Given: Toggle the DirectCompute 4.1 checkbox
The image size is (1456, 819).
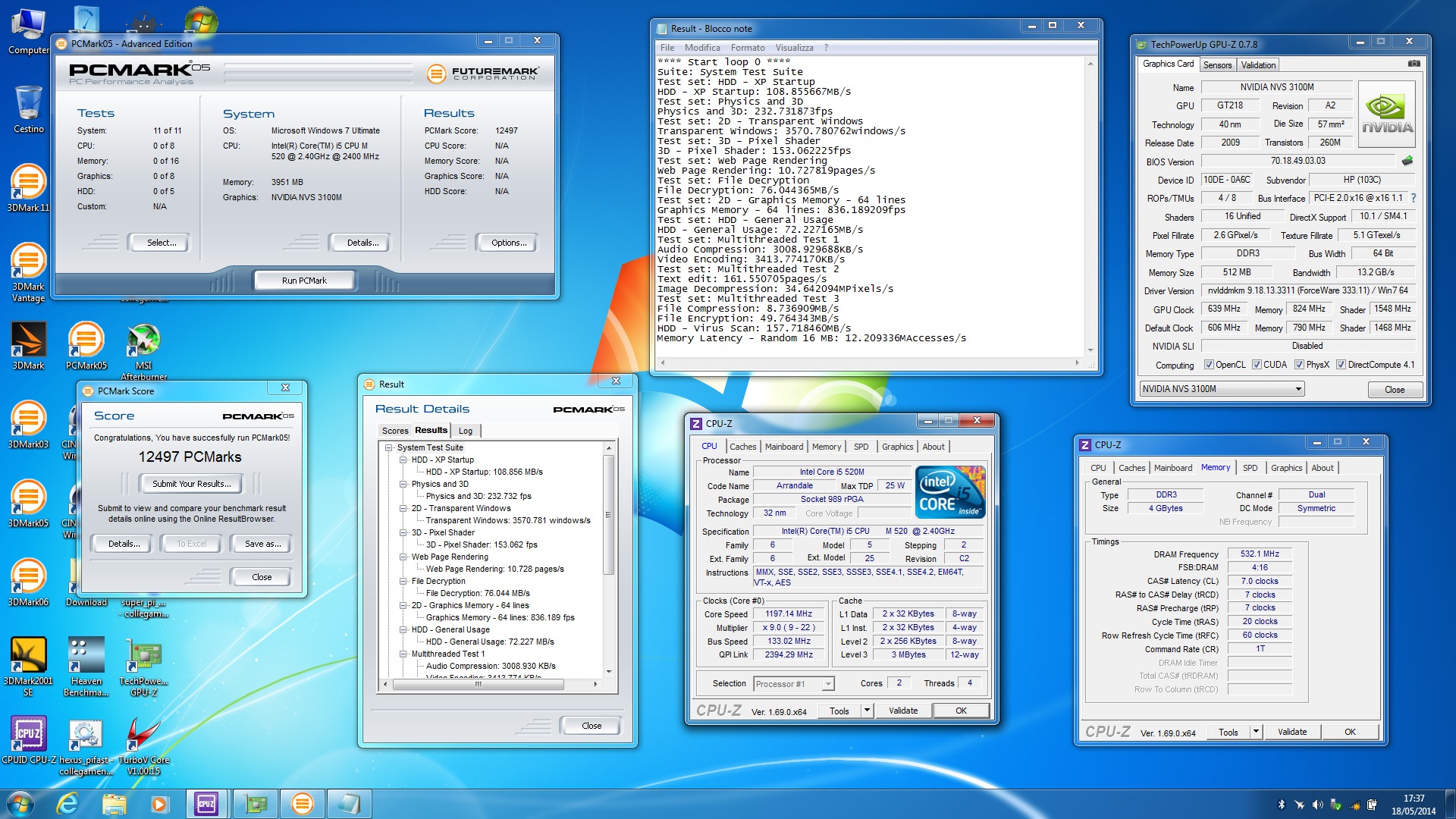Looking at the screenshot, I should [1341, 365].
